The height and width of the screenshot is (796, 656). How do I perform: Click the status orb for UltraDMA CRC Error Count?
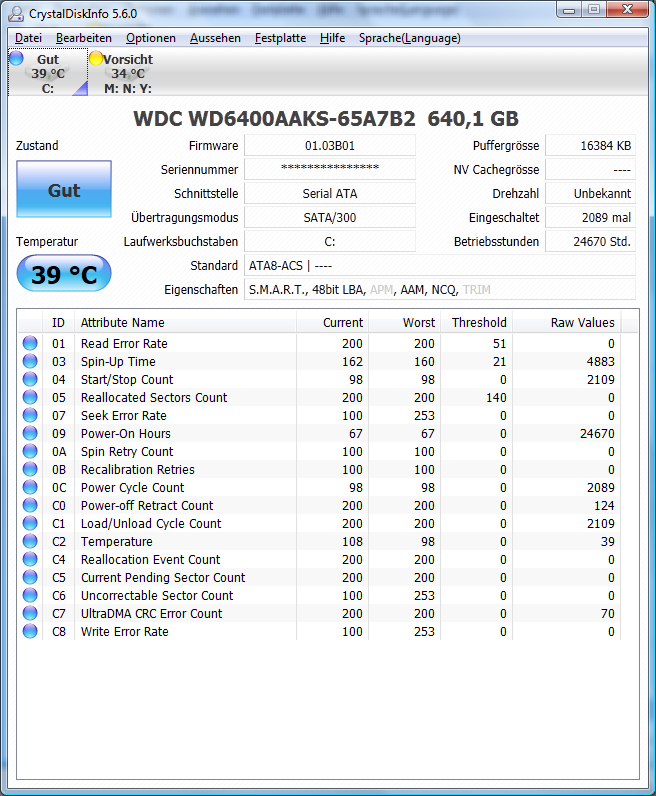pyautogui.click(x=30, y=613)
